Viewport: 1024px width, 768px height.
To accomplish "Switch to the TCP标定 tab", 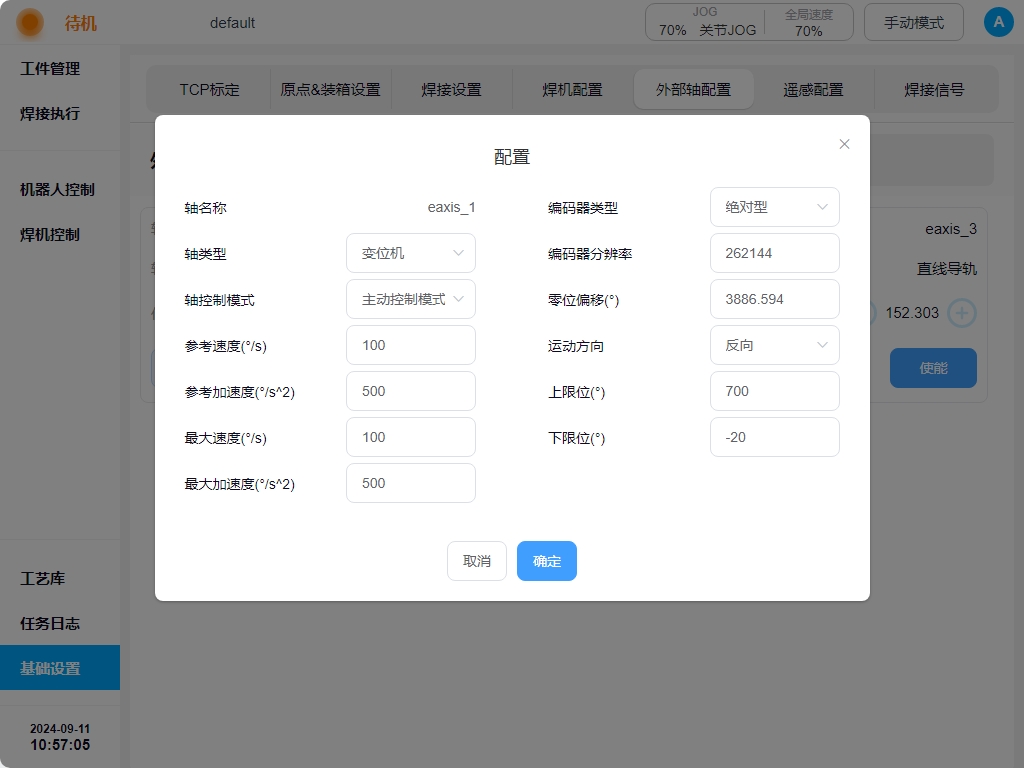I will pos(210,89).
